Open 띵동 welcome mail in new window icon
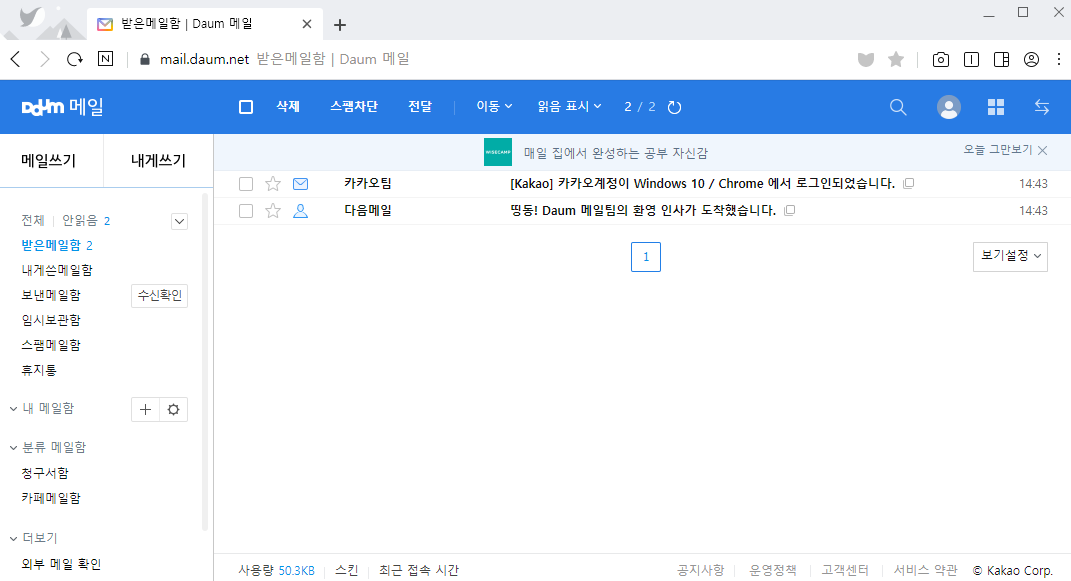 (x=790, y=210)
